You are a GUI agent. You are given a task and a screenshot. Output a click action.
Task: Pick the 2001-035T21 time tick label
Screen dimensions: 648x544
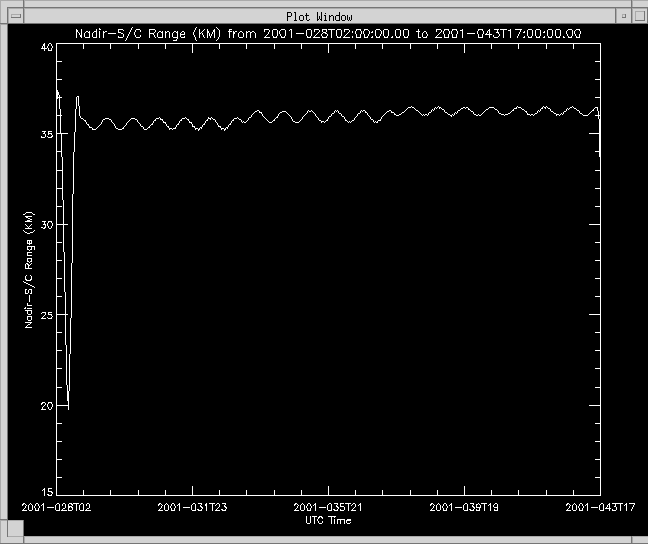(329, 508)
